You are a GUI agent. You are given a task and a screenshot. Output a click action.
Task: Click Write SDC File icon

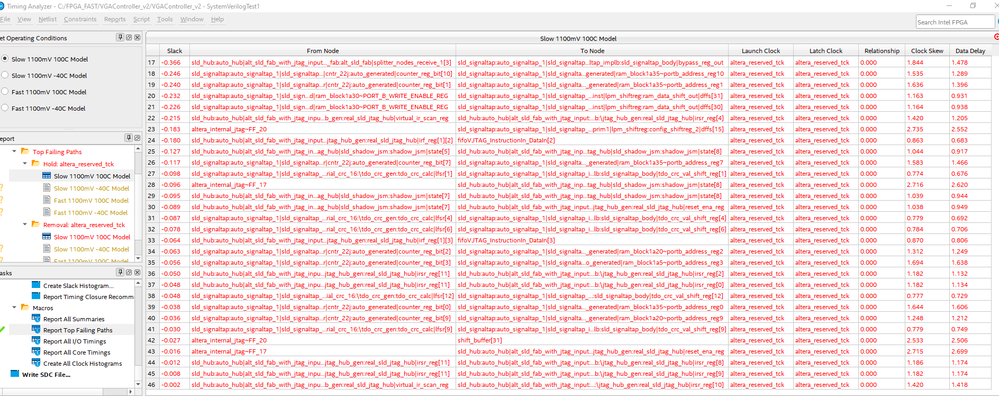(15, 374)
